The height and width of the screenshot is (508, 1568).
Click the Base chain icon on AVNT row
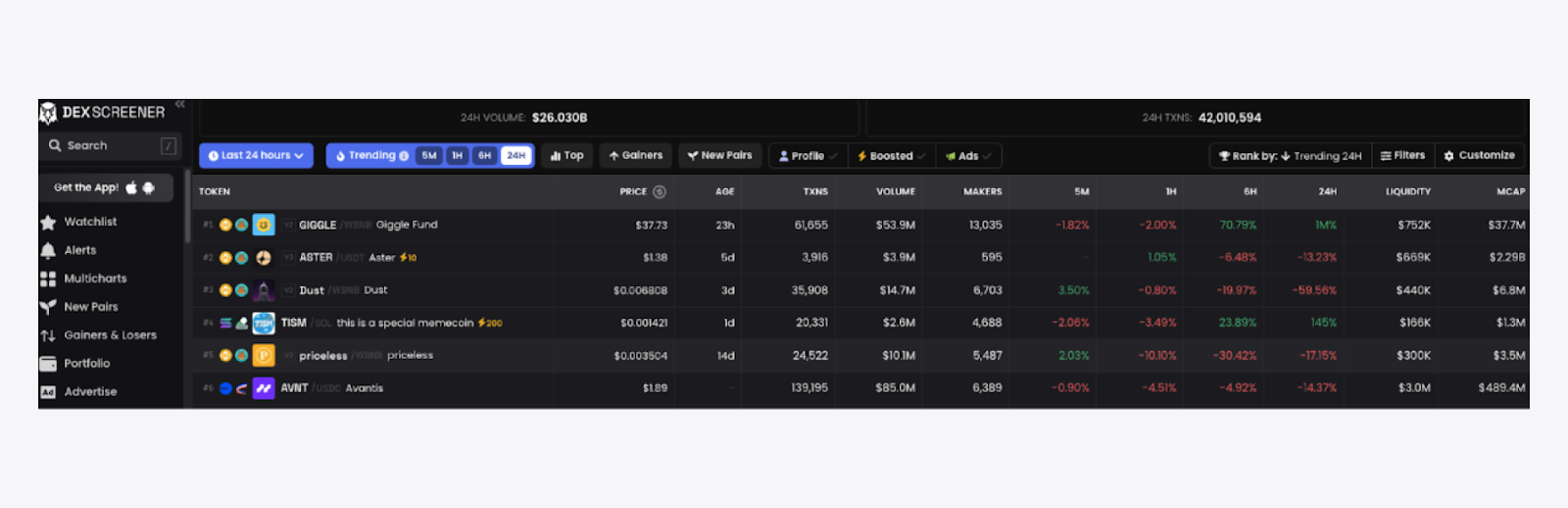coord(225,388)
